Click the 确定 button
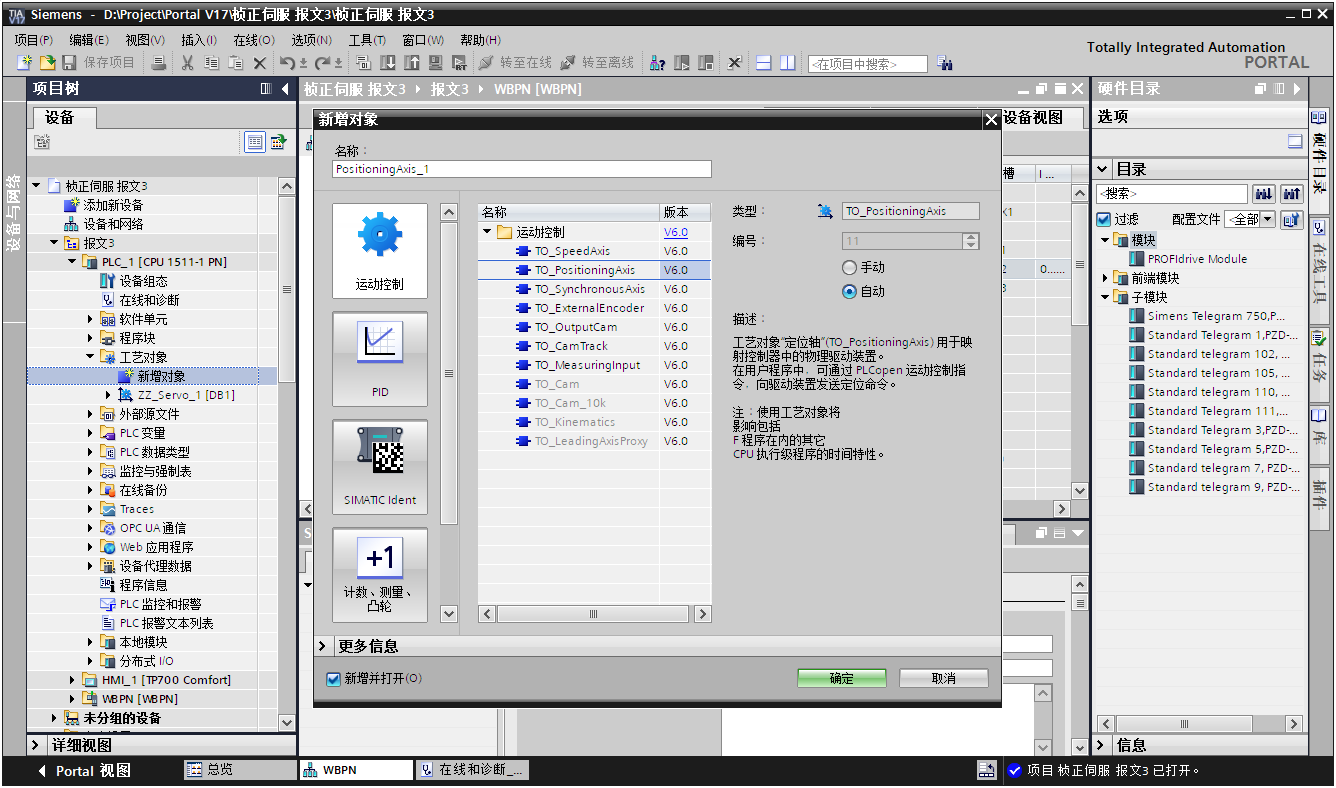Image resolution: width=1336 pixels, height=788 pixels. pos(842,679)
